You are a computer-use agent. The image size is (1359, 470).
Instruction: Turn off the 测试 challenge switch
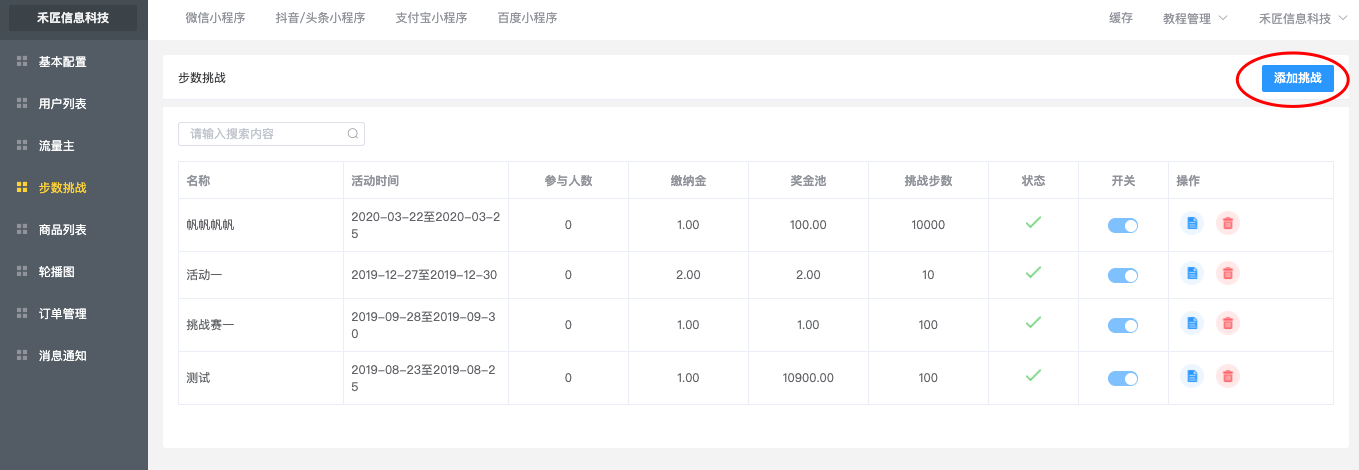1123,378
